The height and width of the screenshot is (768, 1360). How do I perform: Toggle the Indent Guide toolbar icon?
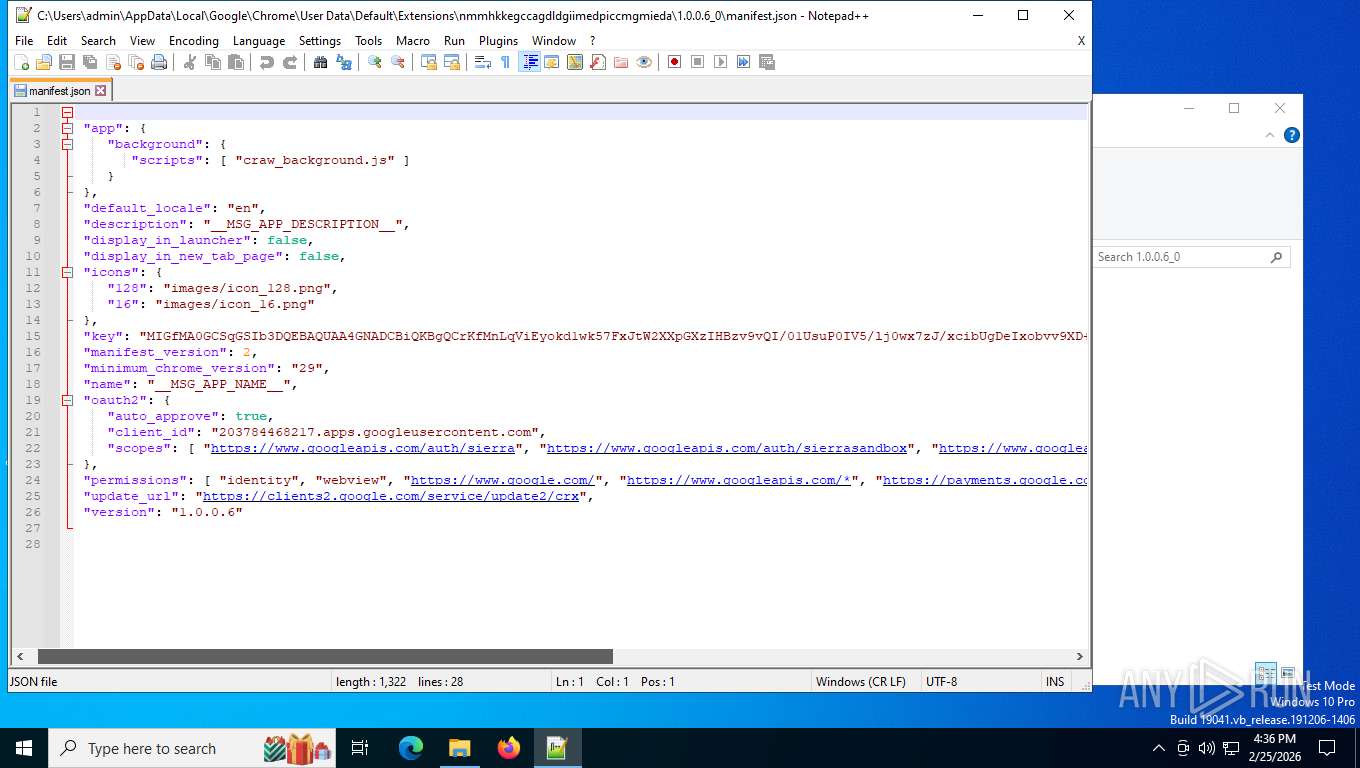(x=530, y=62)
